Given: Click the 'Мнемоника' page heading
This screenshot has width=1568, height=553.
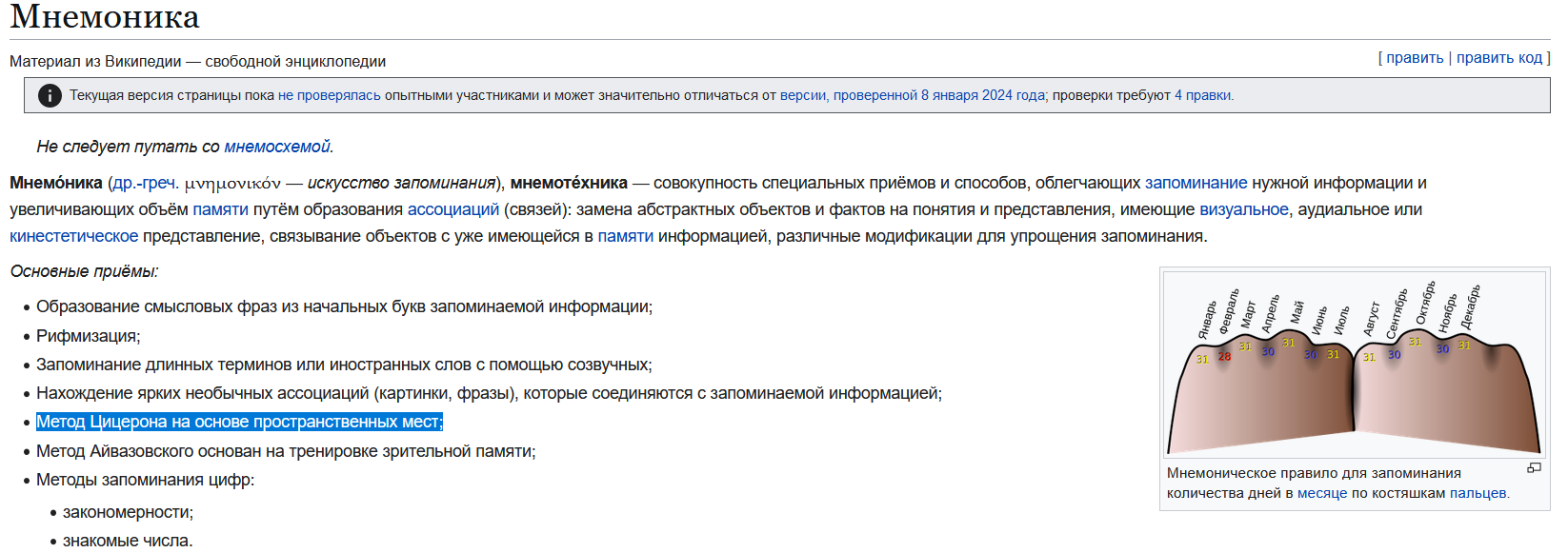Looking at the screenshot, I should [105, 17].
